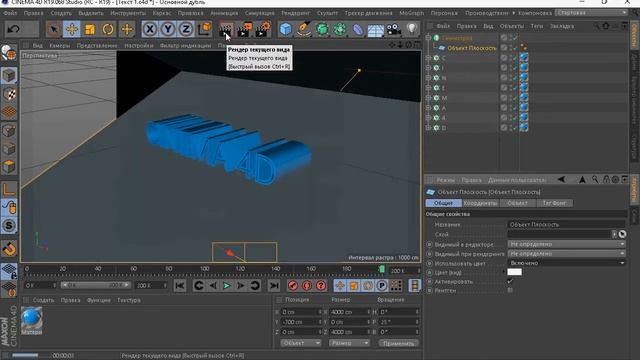Activate the Scale tool
This screenshot has width=640, height=360.
[x=90, y=29]
